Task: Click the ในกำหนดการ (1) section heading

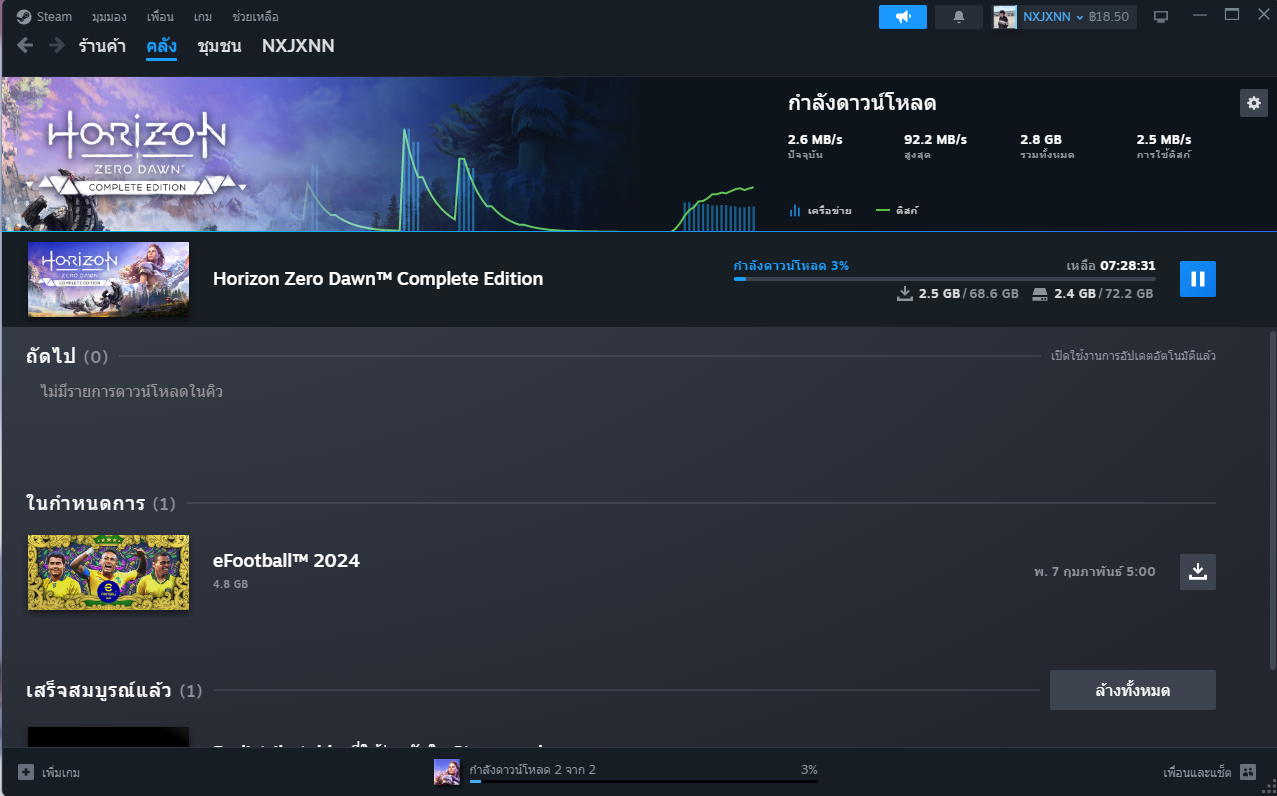Action: pyautogui.click(x=101, y=503)
